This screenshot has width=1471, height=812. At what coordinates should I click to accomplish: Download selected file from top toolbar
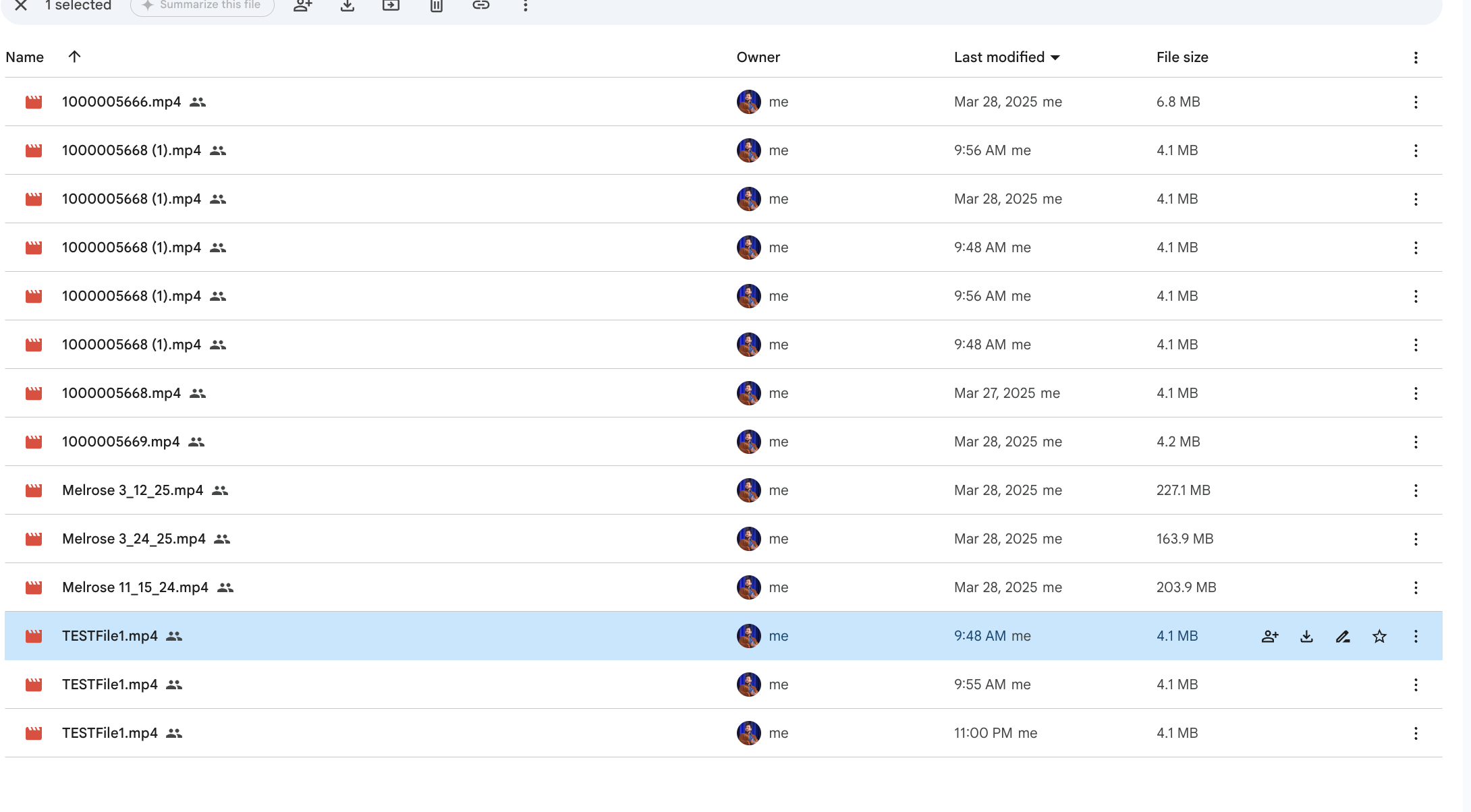(x=348, y=5)
